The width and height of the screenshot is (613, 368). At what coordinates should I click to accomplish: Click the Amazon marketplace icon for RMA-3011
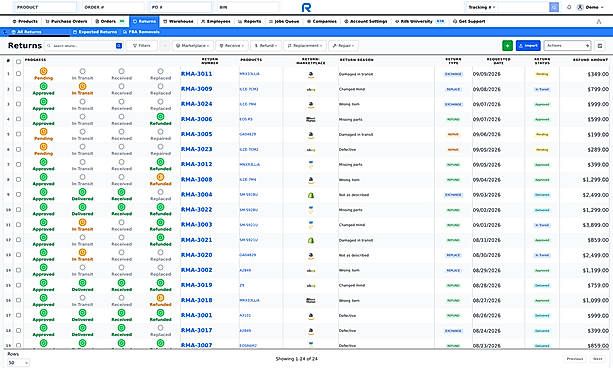[x=311, y=74]
